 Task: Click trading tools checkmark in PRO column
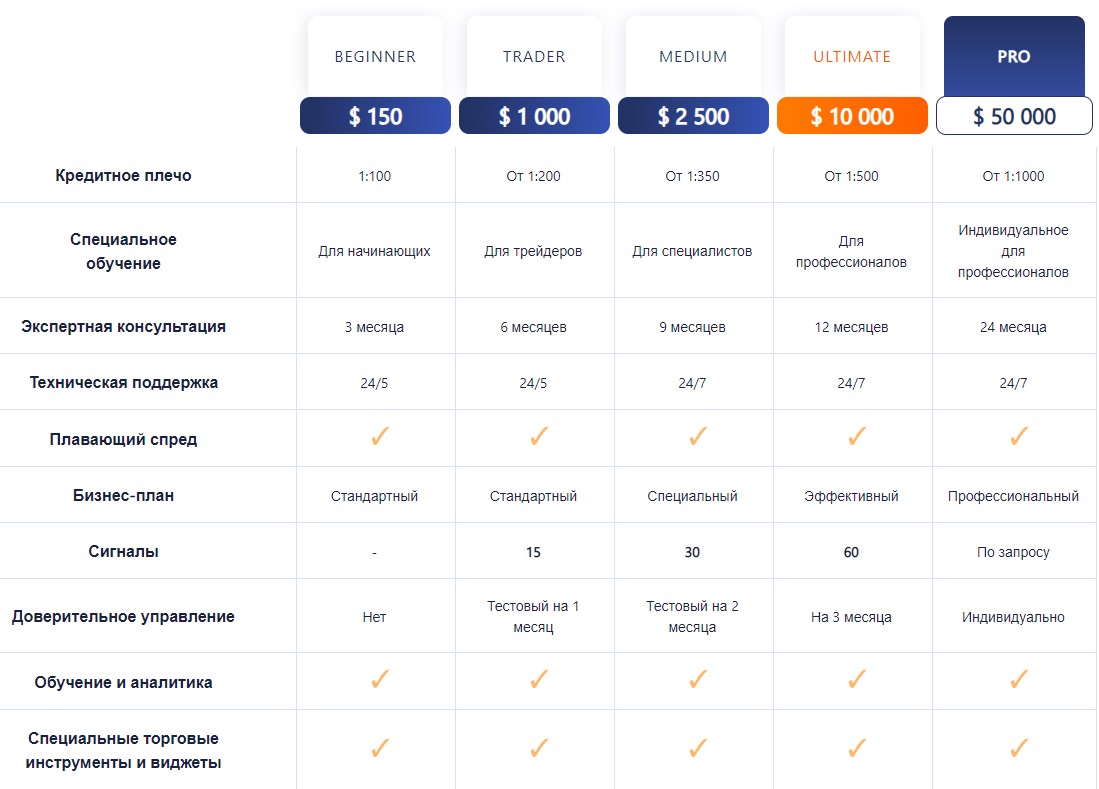tap(1019, 748)
